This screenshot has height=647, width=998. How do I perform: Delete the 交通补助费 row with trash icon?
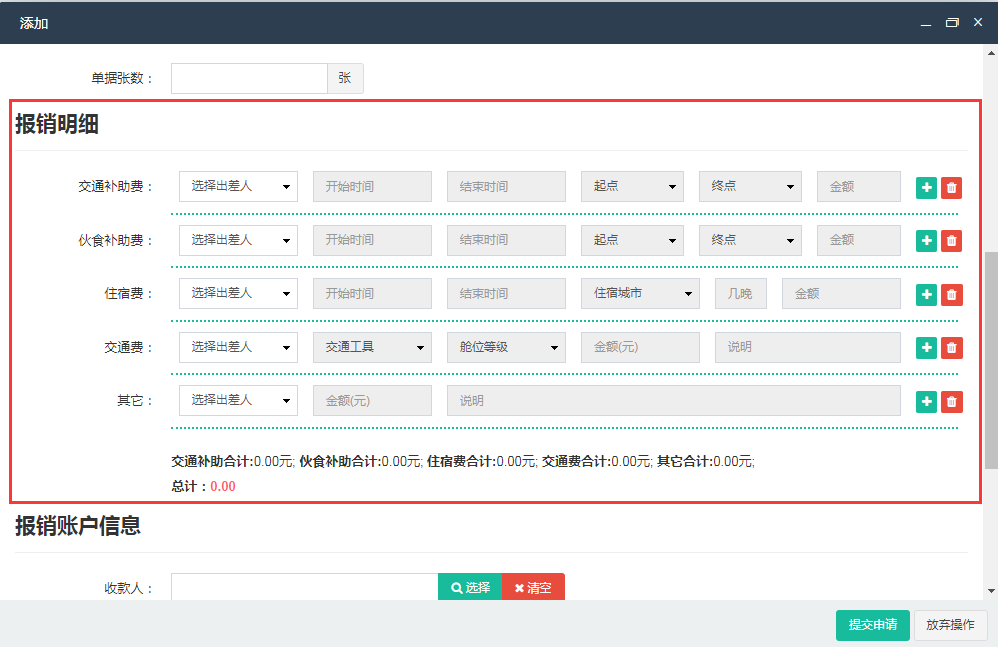pos(952,188)
